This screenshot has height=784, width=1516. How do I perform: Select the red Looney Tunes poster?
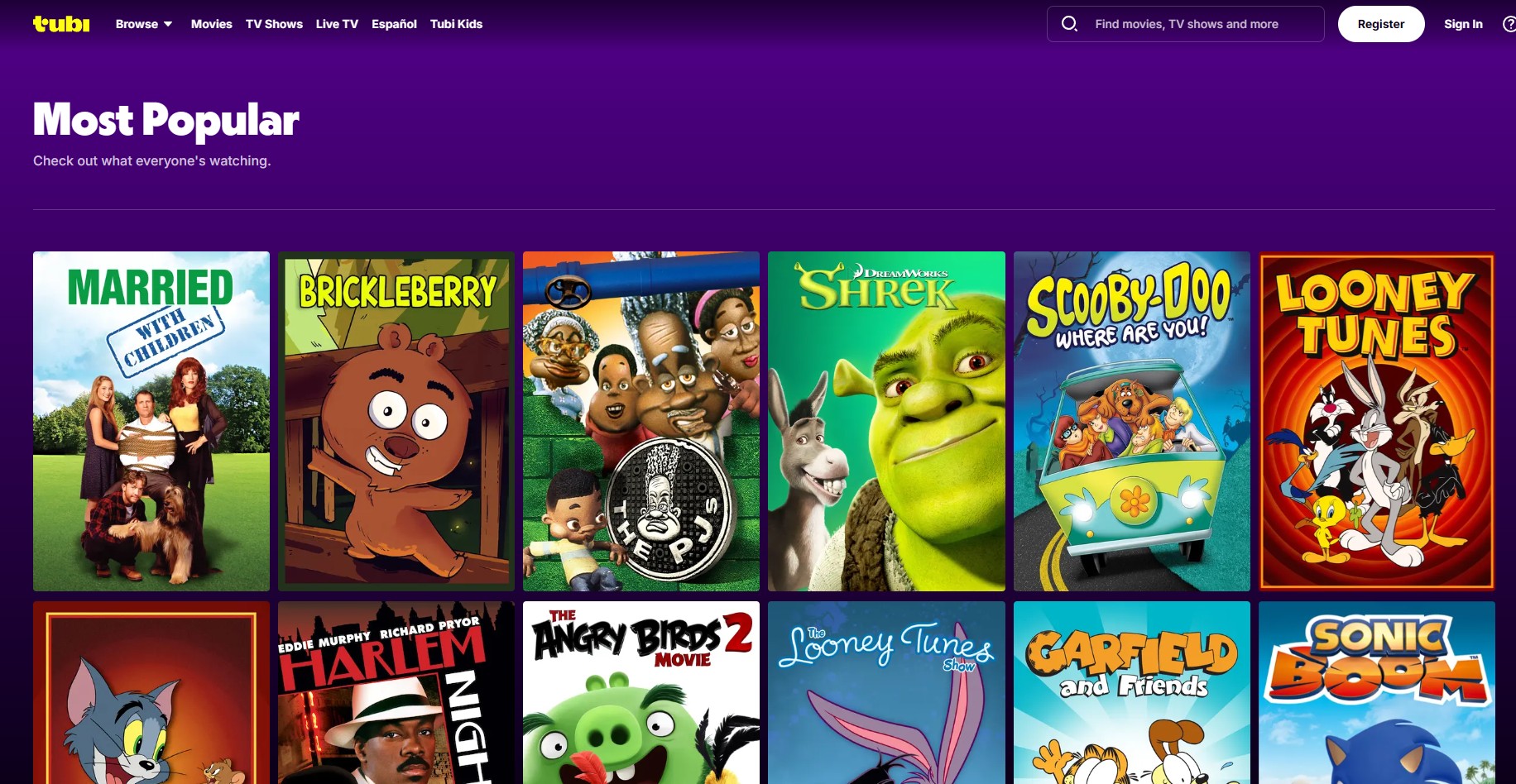(1377, 421)
